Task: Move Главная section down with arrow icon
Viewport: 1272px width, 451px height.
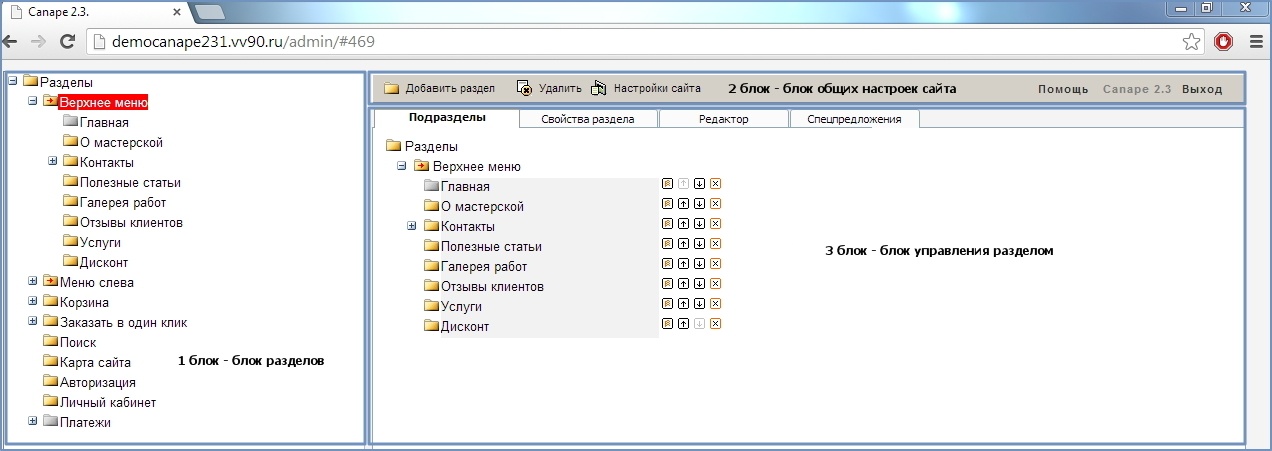Action: click(699, 184)
